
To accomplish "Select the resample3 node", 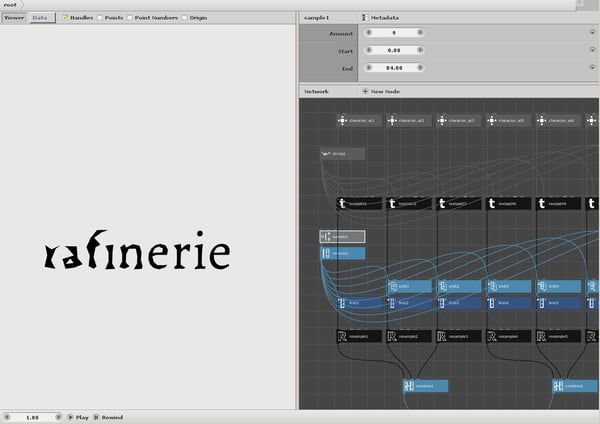I will tap(458, 336).
